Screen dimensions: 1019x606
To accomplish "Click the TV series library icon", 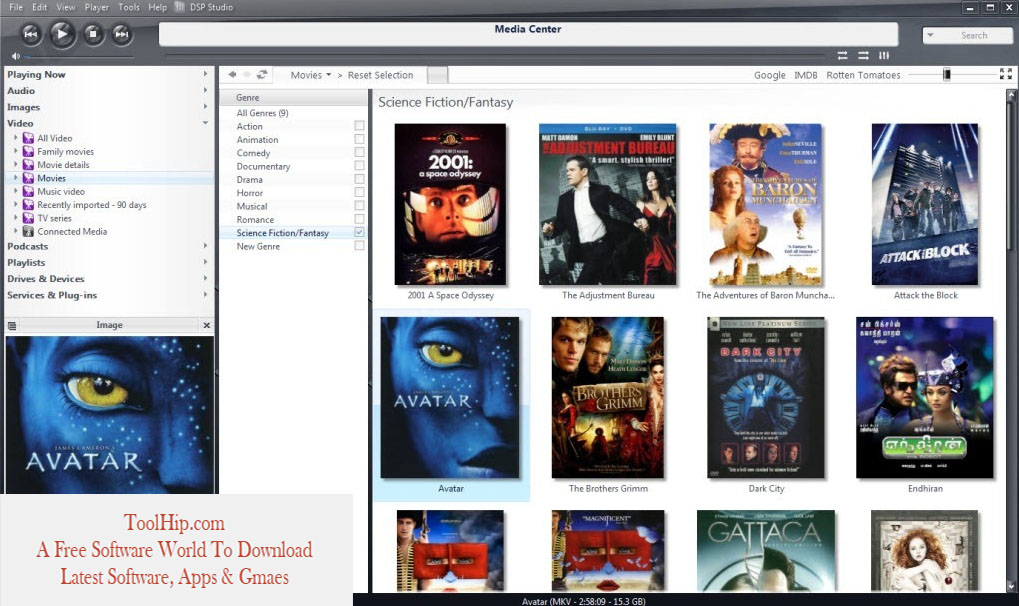I will coord(28,218).
